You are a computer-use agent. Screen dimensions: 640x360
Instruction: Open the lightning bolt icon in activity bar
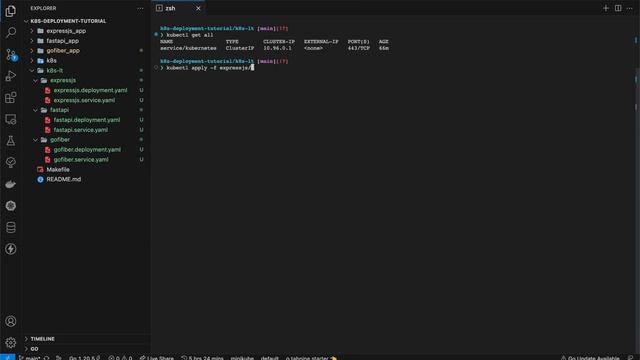(x=11, y=249)
